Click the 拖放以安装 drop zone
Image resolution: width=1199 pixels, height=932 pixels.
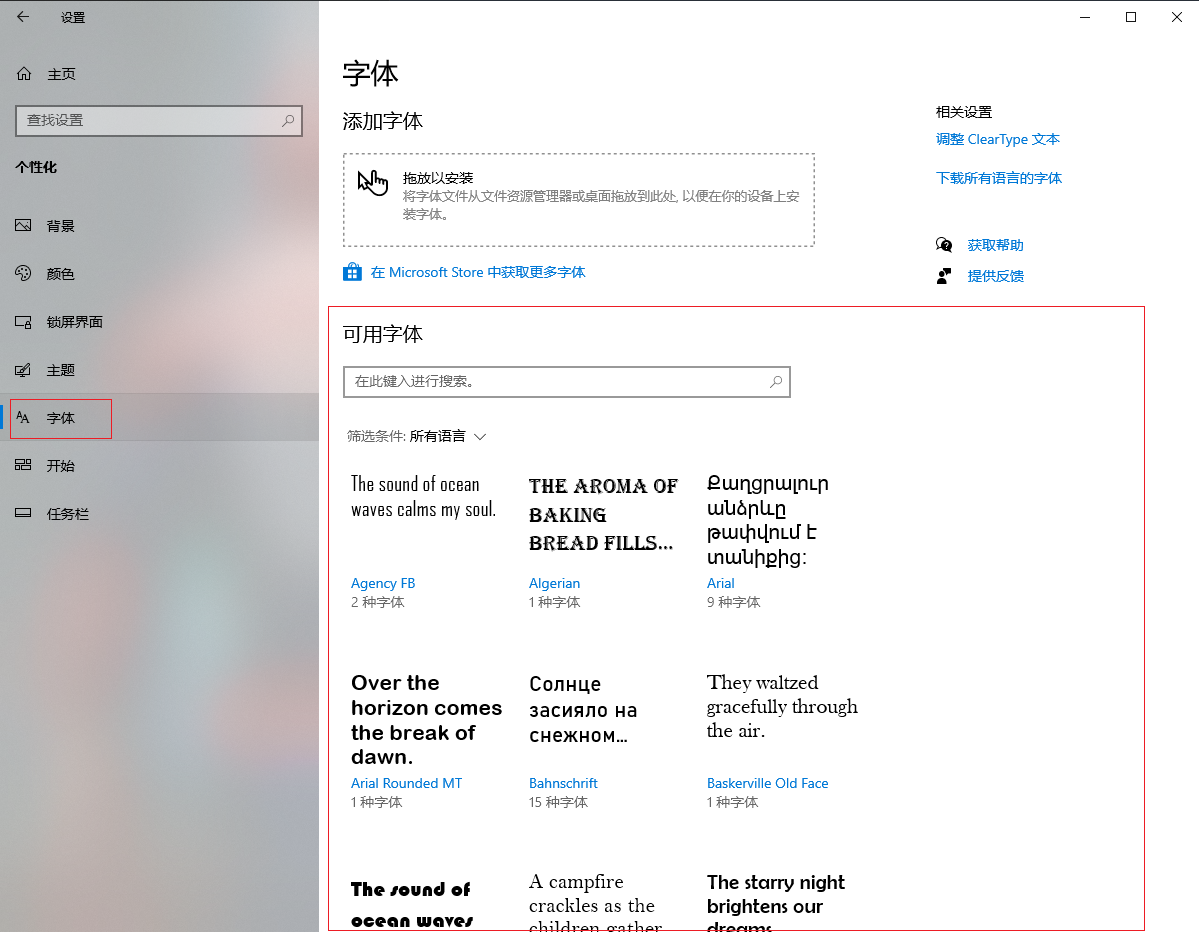coord(578,199)
